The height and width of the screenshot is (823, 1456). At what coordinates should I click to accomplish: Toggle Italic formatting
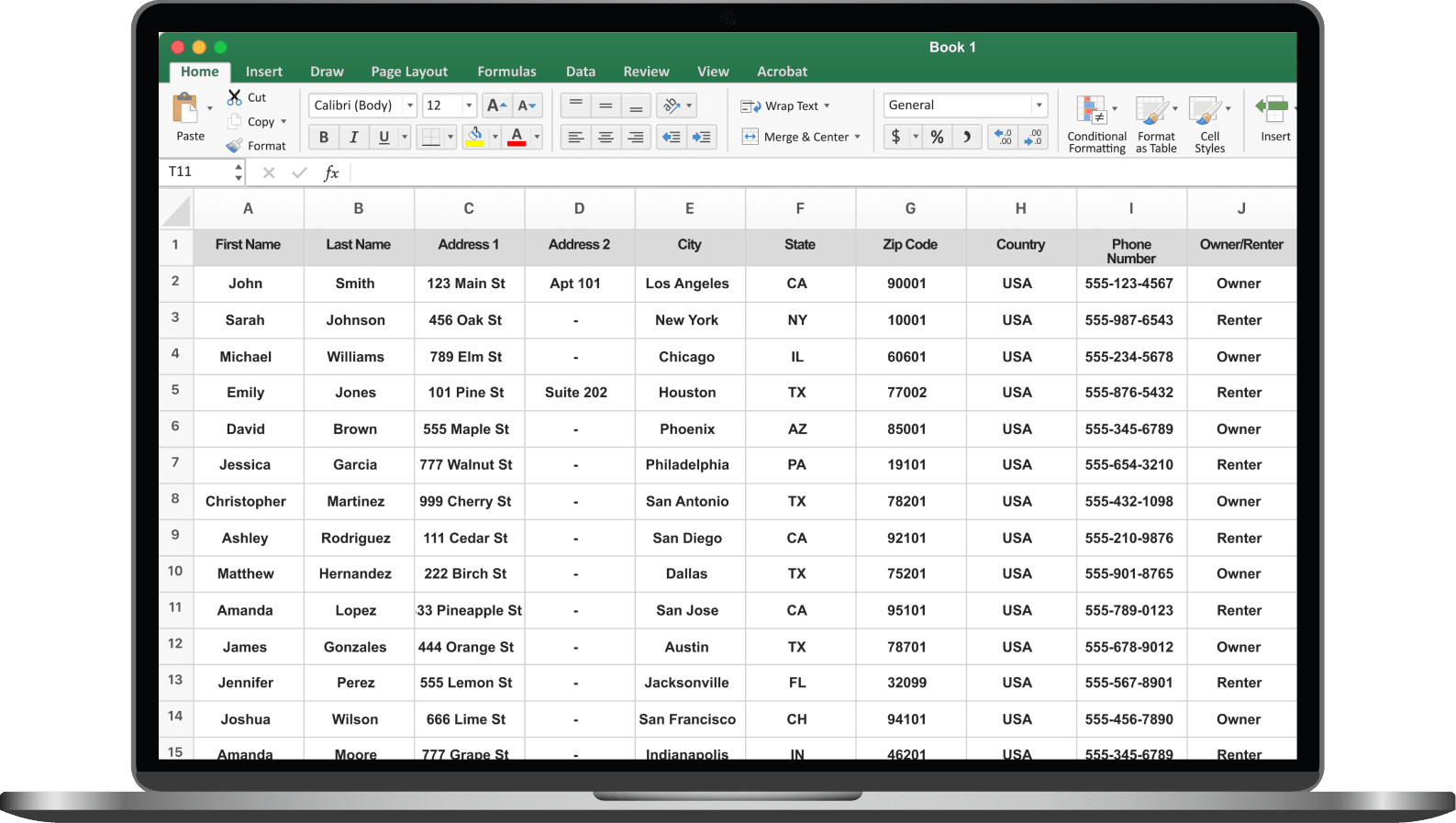click(x=353, y=138)
